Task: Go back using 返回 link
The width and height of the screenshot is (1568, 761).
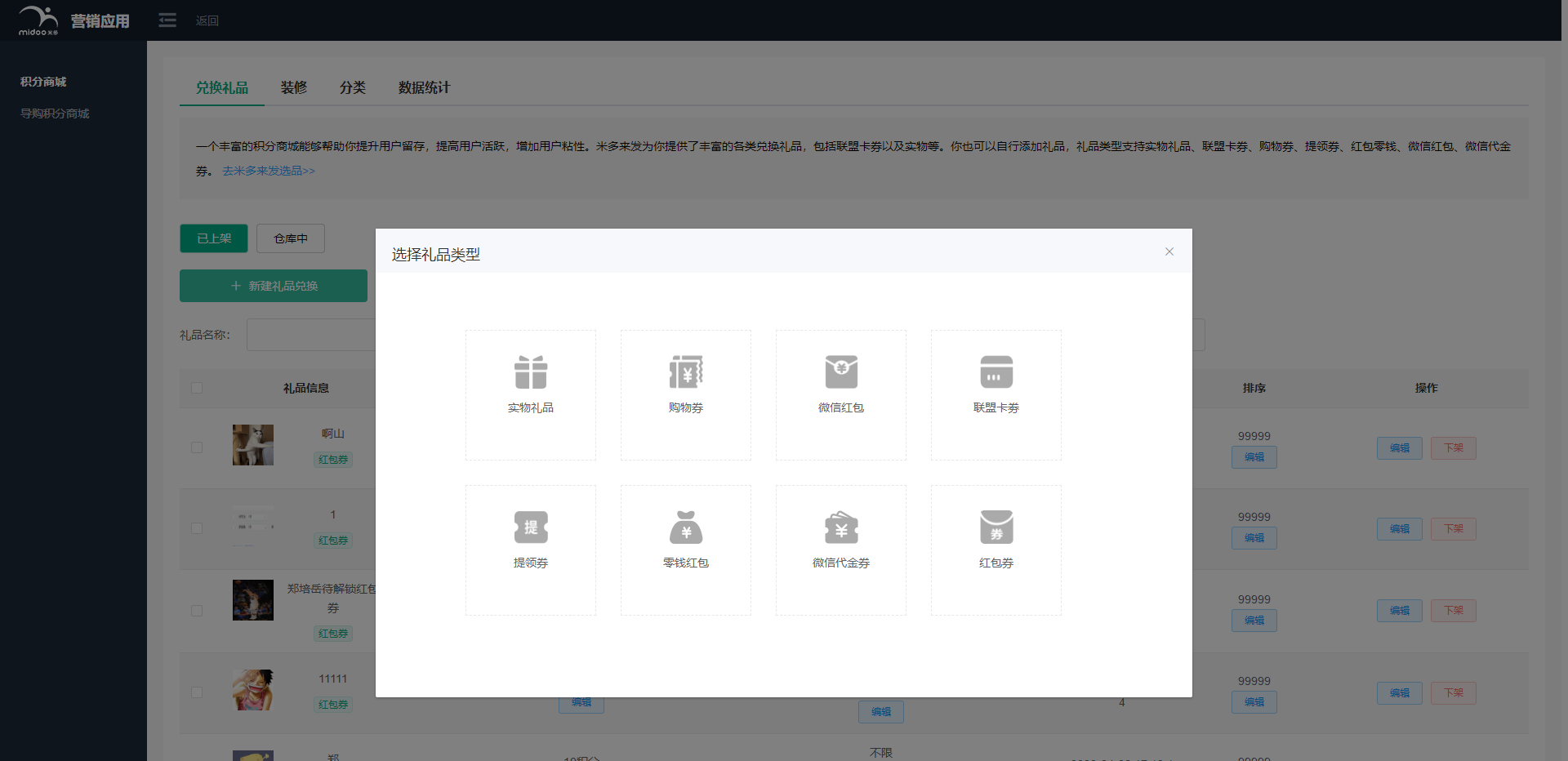Action: coord(207,20)
